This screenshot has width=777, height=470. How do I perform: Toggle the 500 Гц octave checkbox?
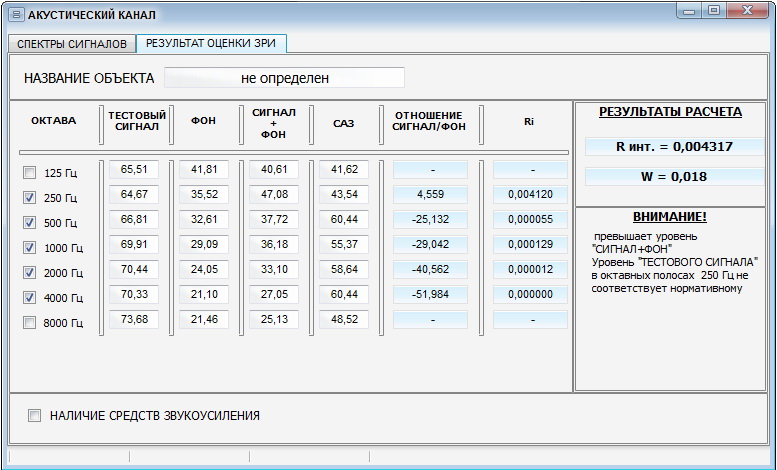29,222
